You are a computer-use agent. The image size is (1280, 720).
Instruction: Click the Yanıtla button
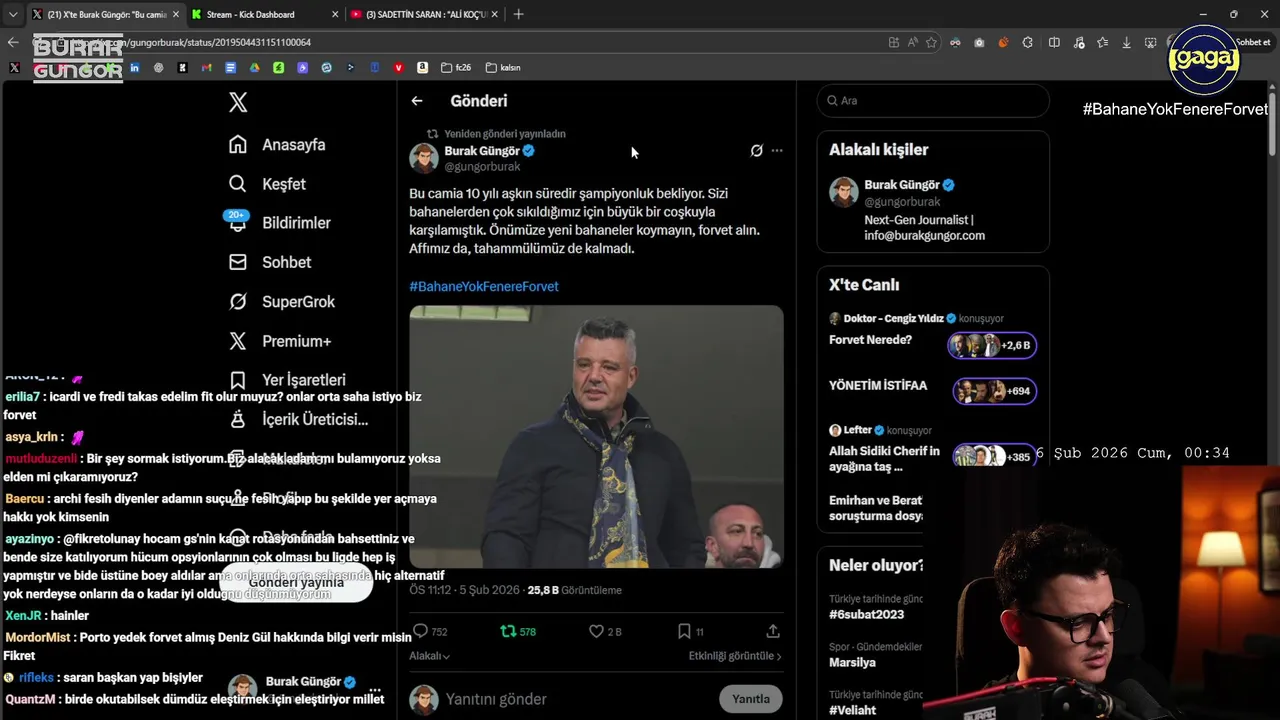[751, 699]
